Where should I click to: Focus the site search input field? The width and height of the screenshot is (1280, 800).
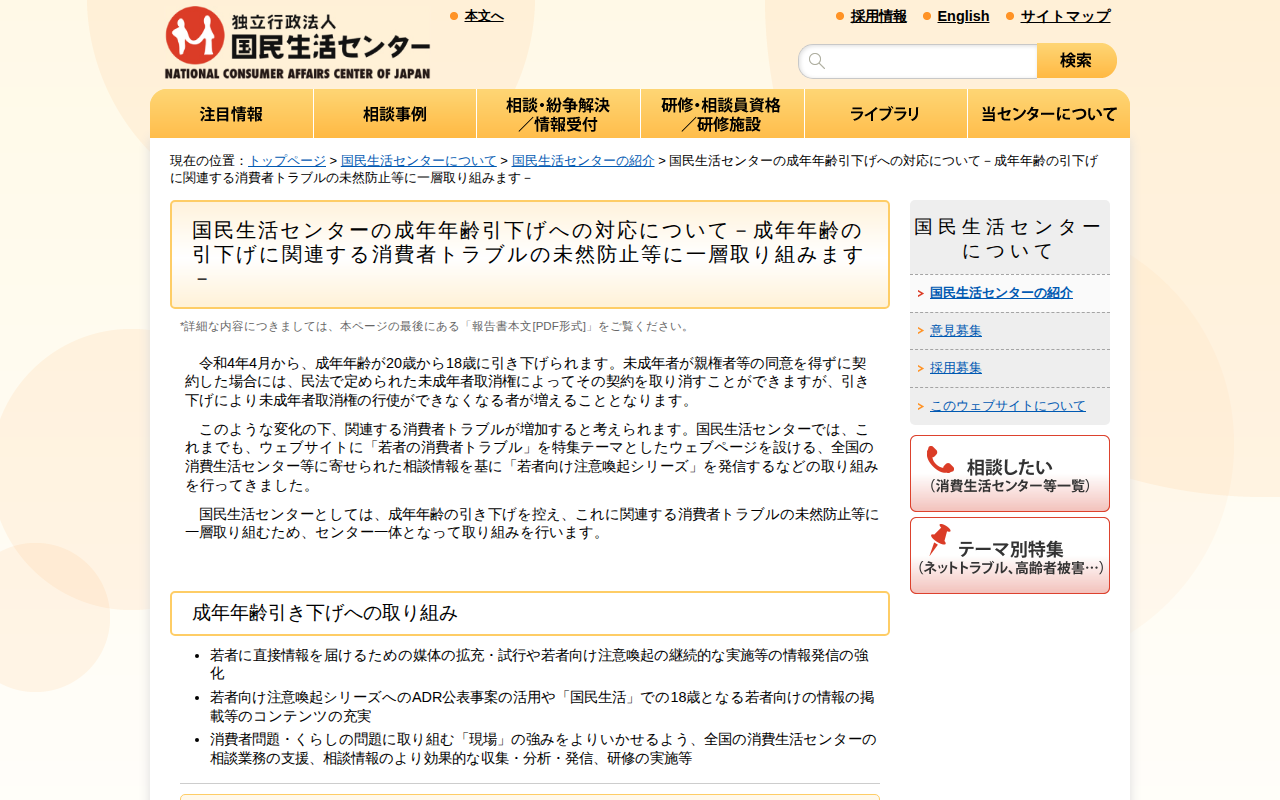point(918,61)
